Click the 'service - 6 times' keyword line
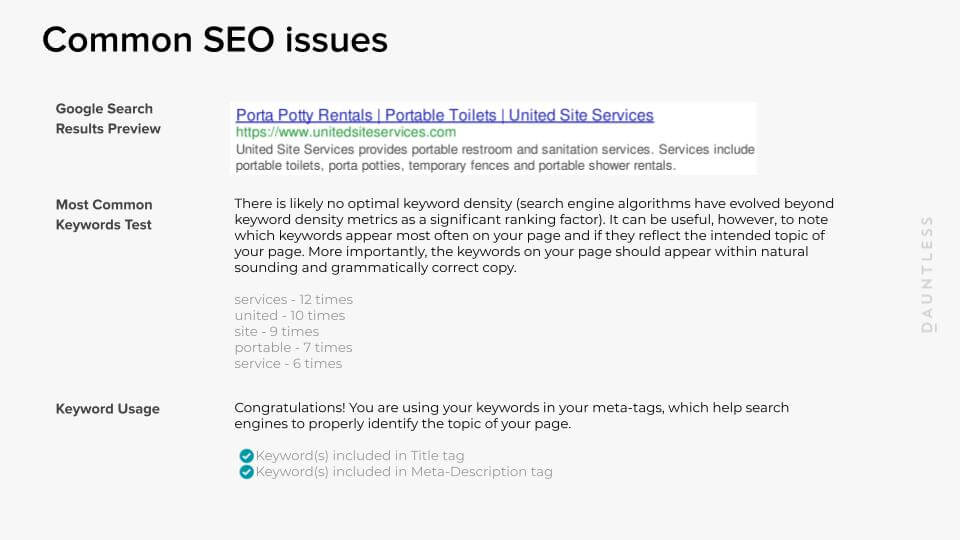Viewport: 960px width, 540px height. pos(288,364)
